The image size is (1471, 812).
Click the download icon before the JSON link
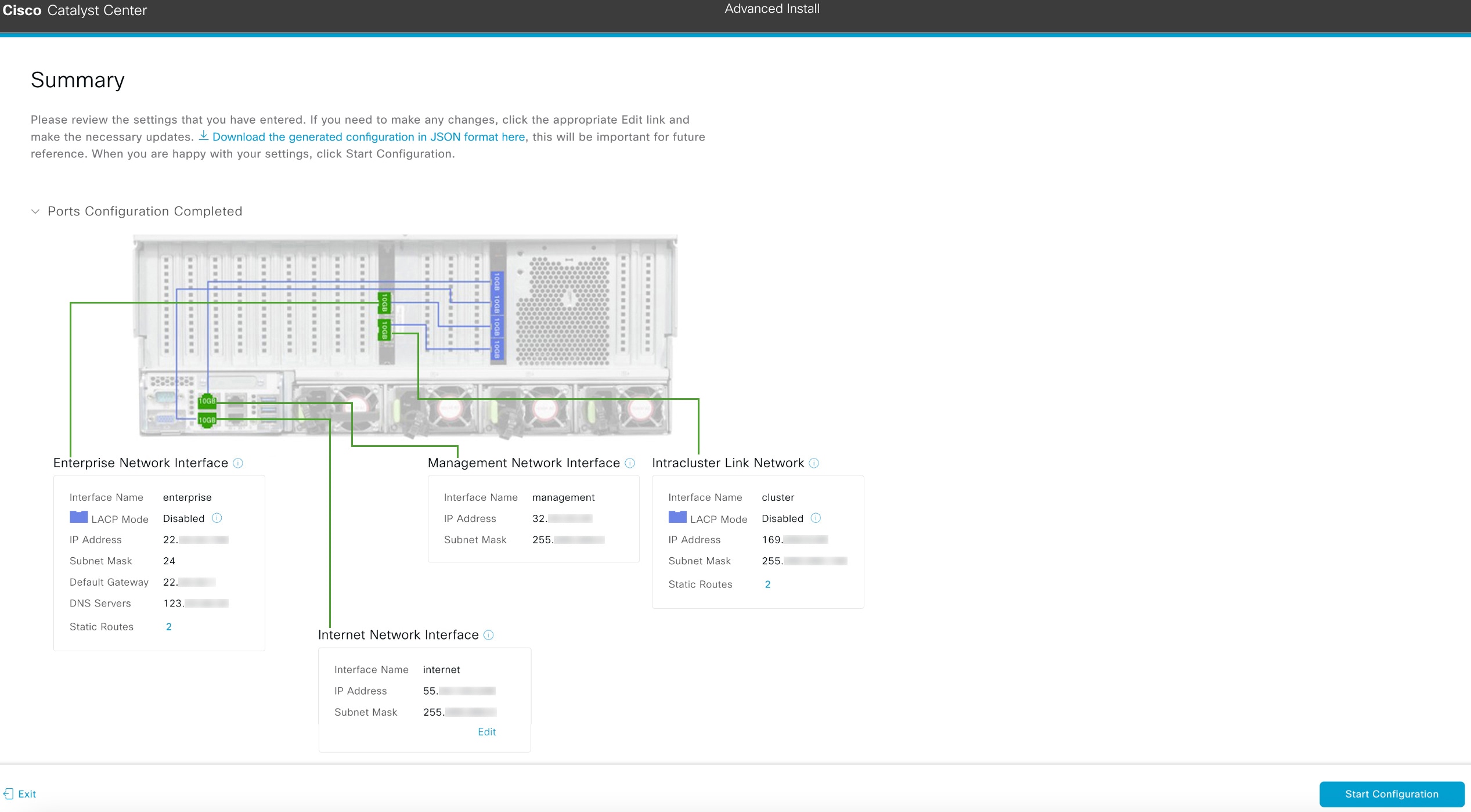coord(204,136)
